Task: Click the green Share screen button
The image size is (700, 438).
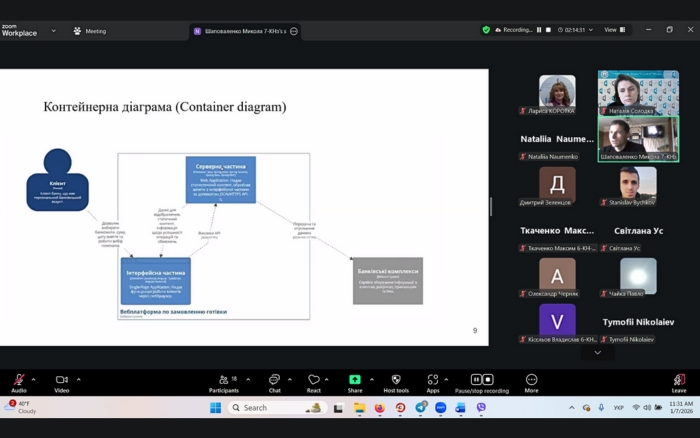Action: (x=355, y=381)
